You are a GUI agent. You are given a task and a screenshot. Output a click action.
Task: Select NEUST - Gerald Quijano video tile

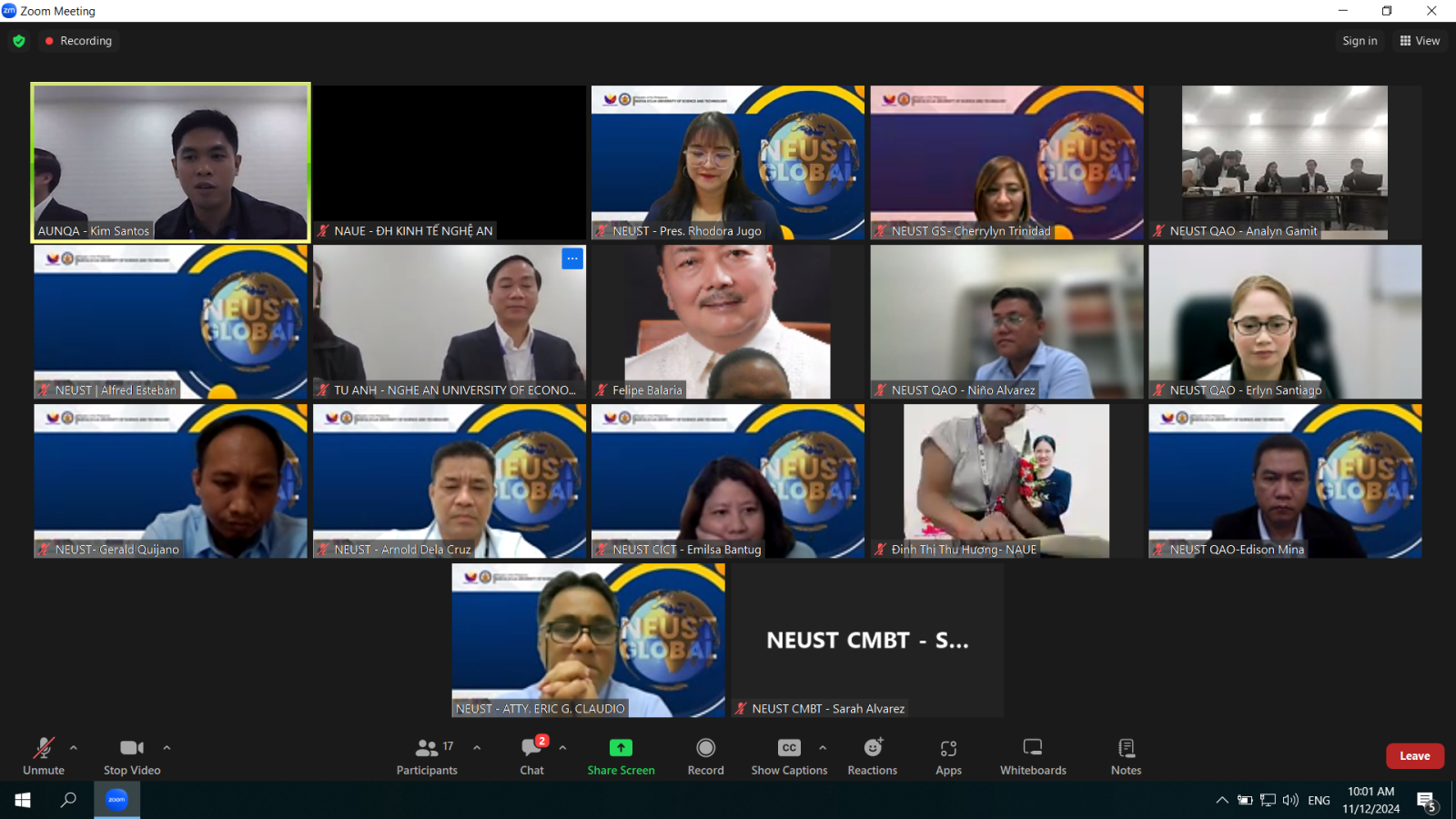point(171,481)
